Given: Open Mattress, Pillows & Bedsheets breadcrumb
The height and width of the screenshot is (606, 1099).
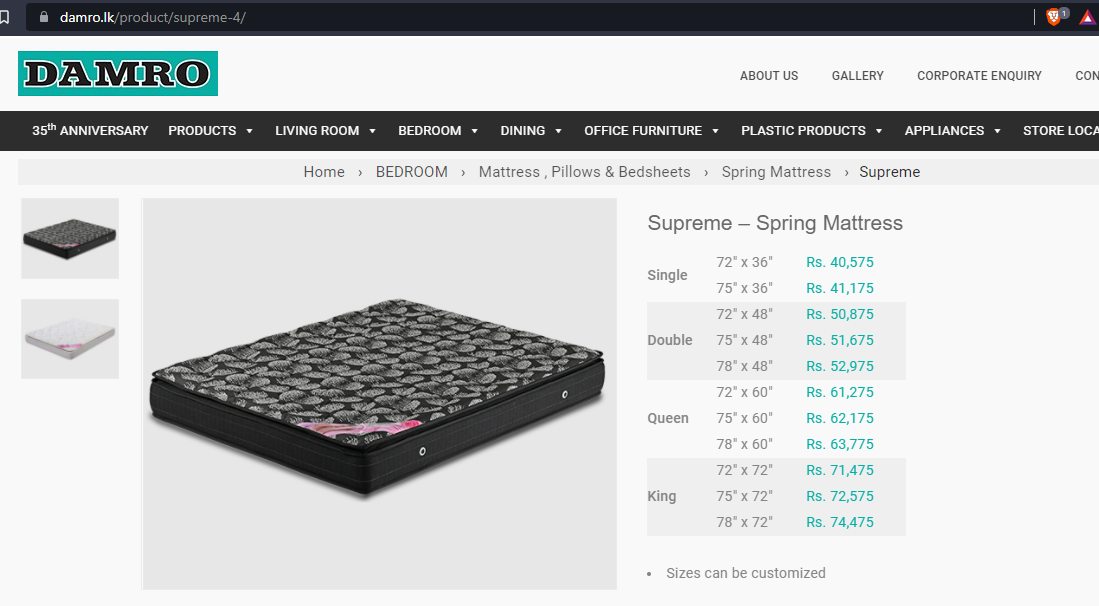Looking at the screenshot, I should (585, 172).
